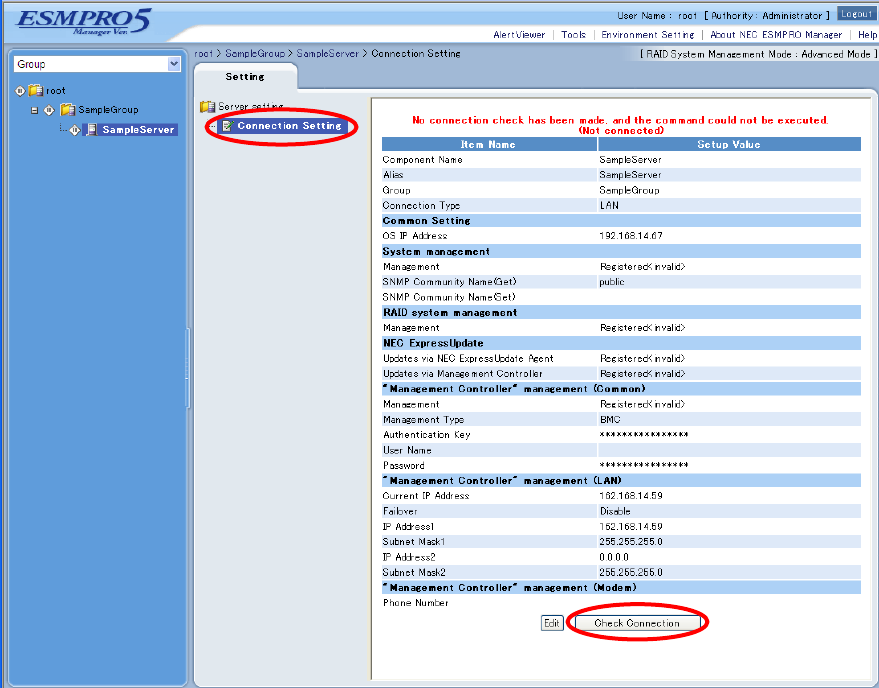Click the Connection Type value LAN
Image resolution: width=879 pixels, height=688 pixels.
(609, 206)
